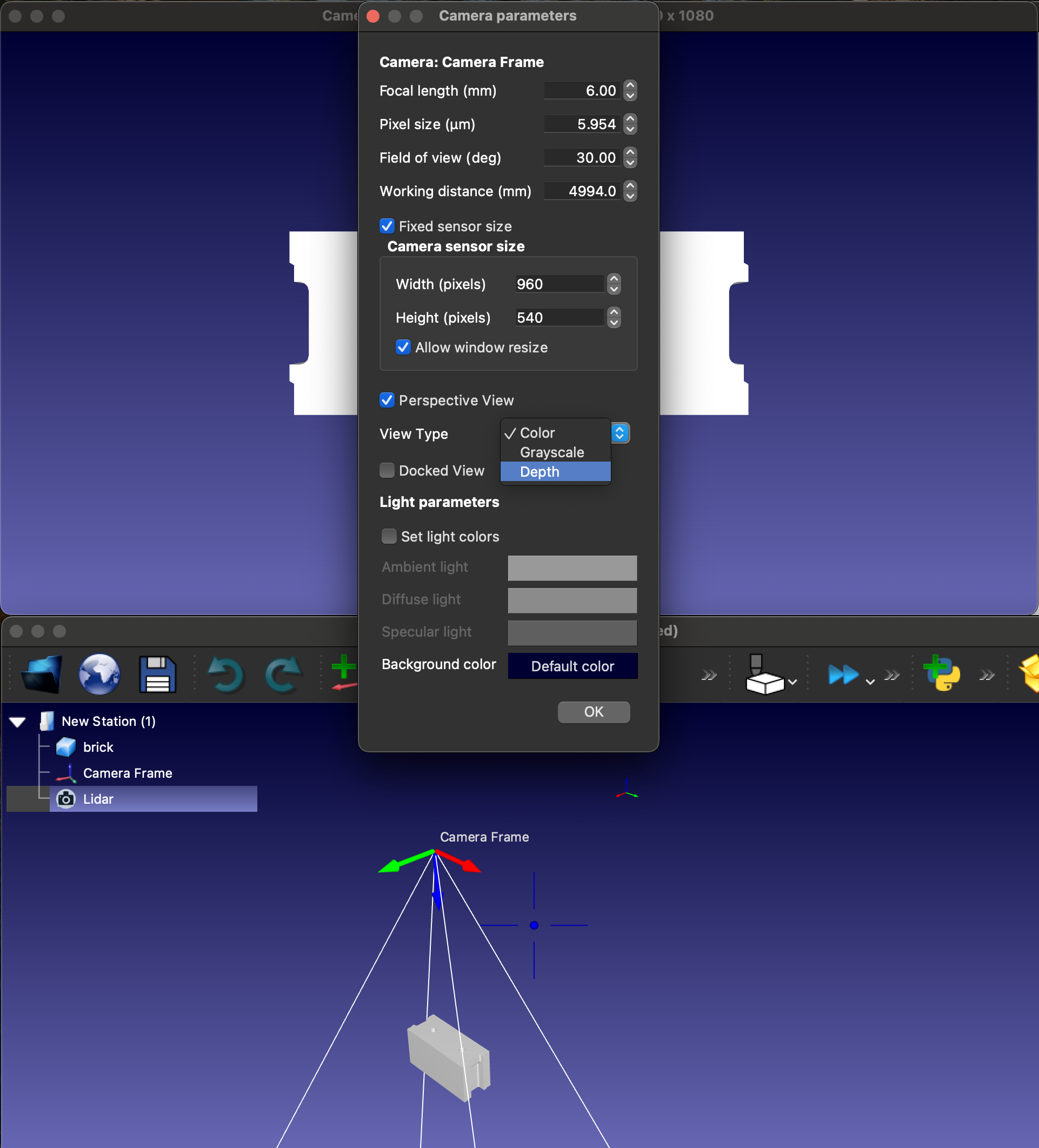Open the View Type dropdown arrows
The image size is (1039, 1148).
point(620,433)
